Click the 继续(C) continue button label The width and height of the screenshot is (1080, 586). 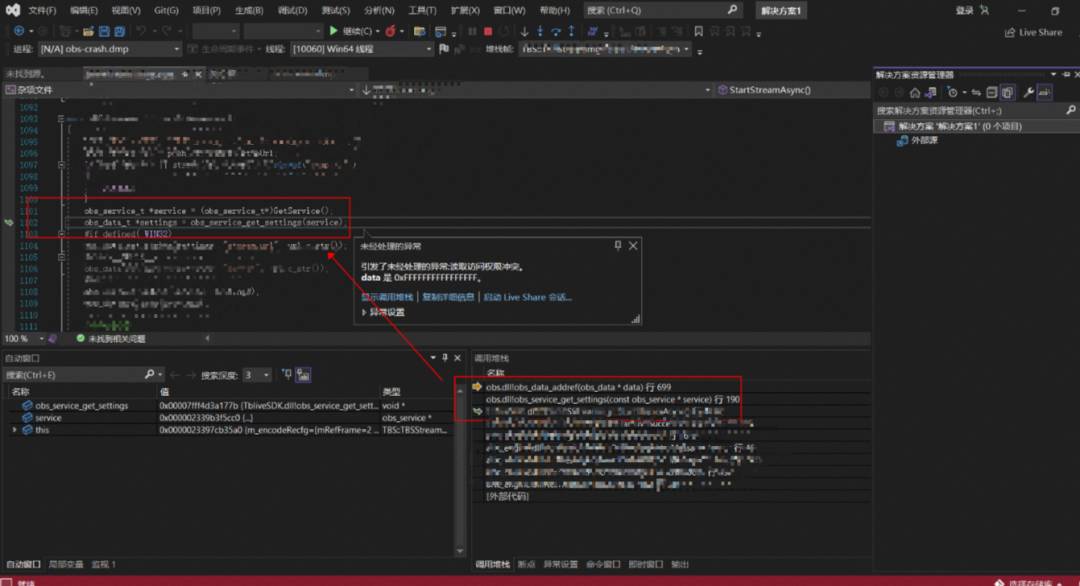tap(357, 31)
